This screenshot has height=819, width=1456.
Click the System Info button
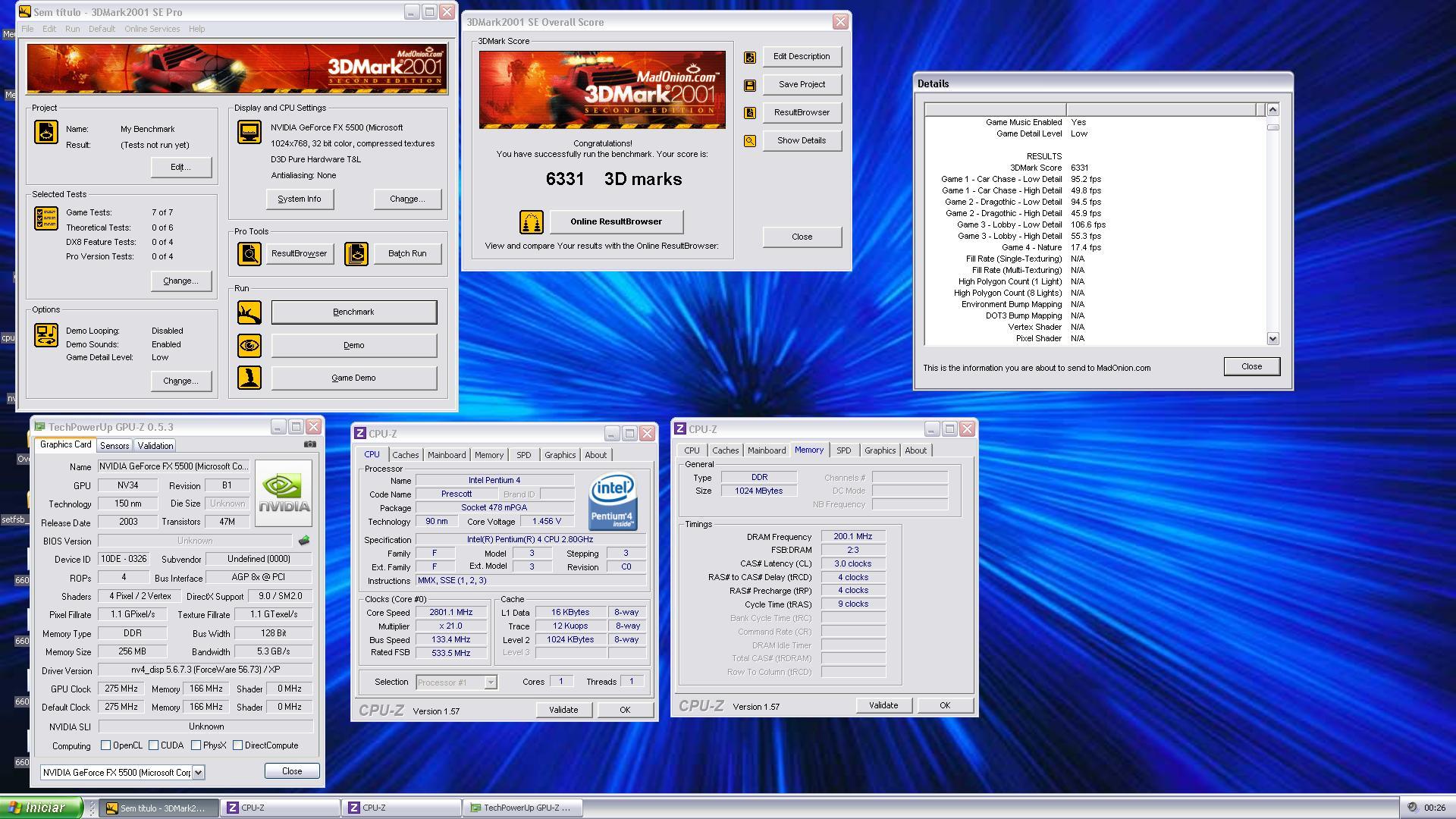click(300, 199)
